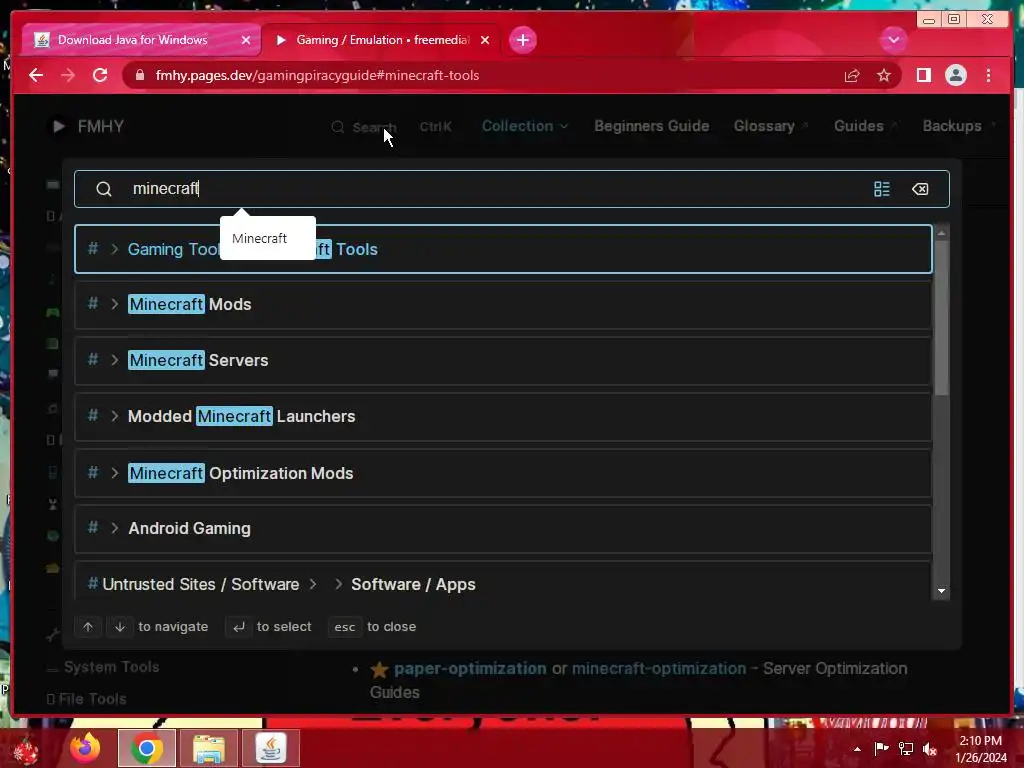This screenshot has height=768, width=1024.
Task: Select the Android Gaming result
Action: click(503, 528)
